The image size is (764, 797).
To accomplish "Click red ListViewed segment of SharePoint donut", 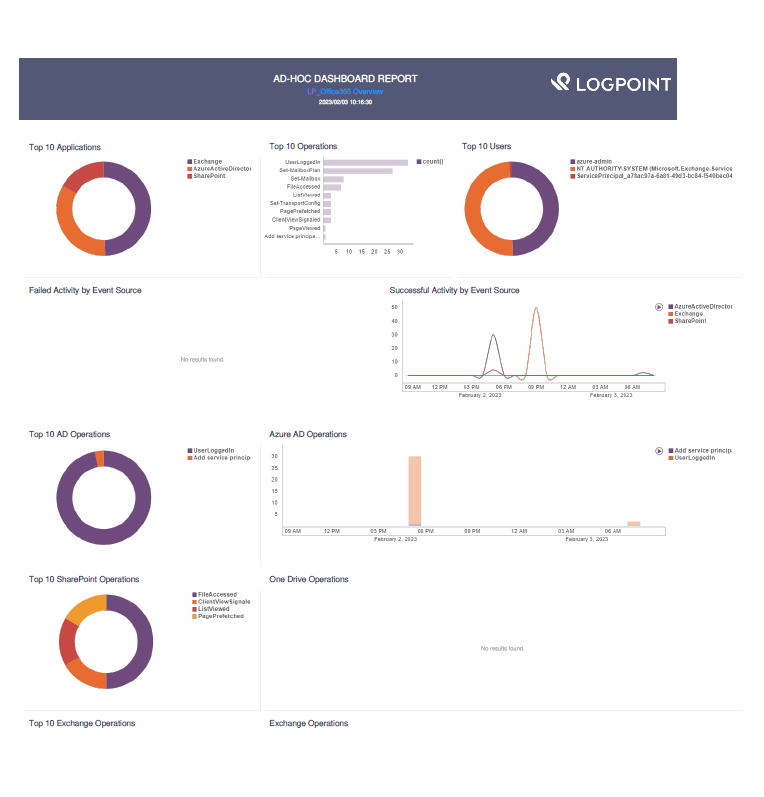I will tap(68, 641).
